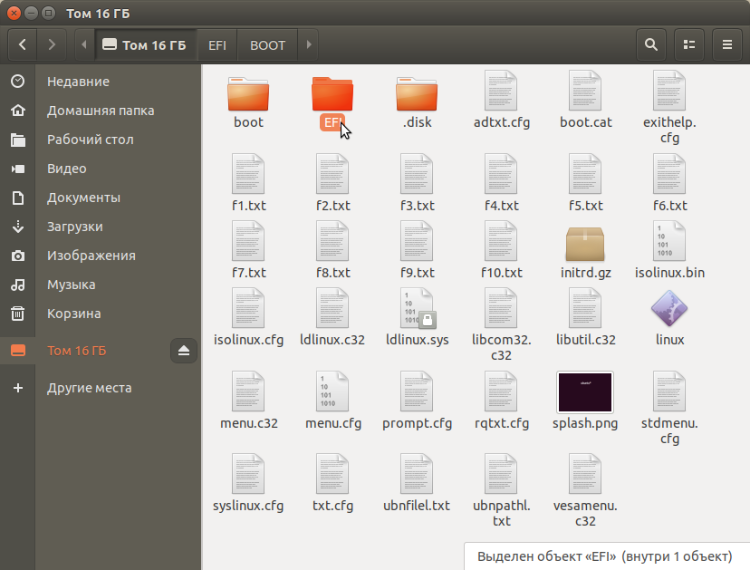Select the linux executable file icon
The width and height of the screenshot is (750, 570).
click(669, 310)
